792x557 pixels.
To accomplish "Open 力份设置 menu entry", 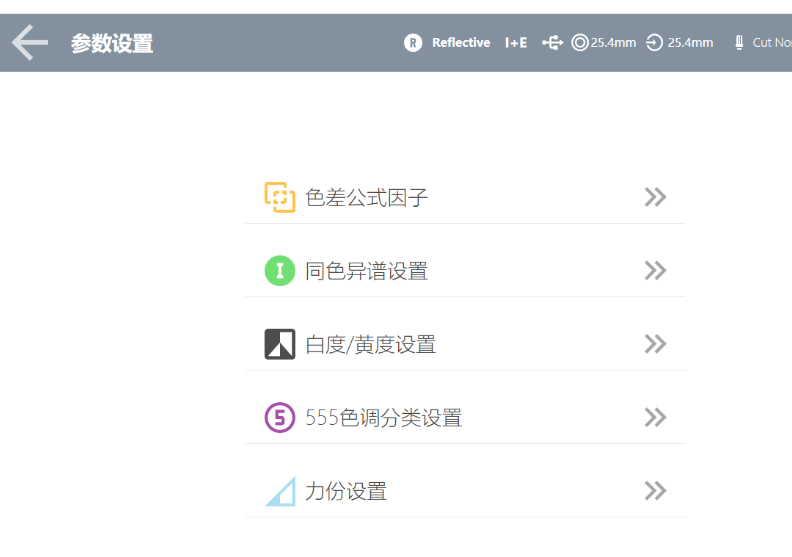I will 465,491.
